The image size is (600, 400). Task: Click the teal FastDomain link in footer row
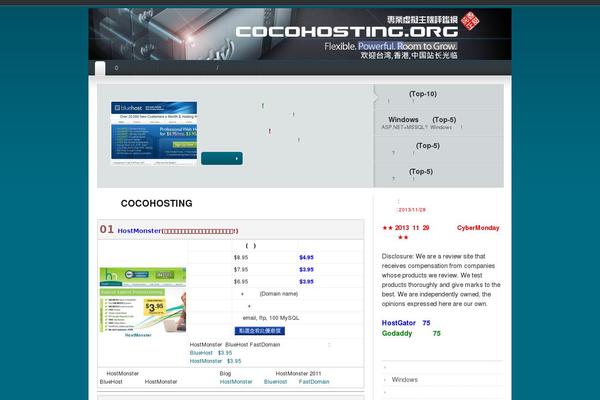(x=314, y=382)
